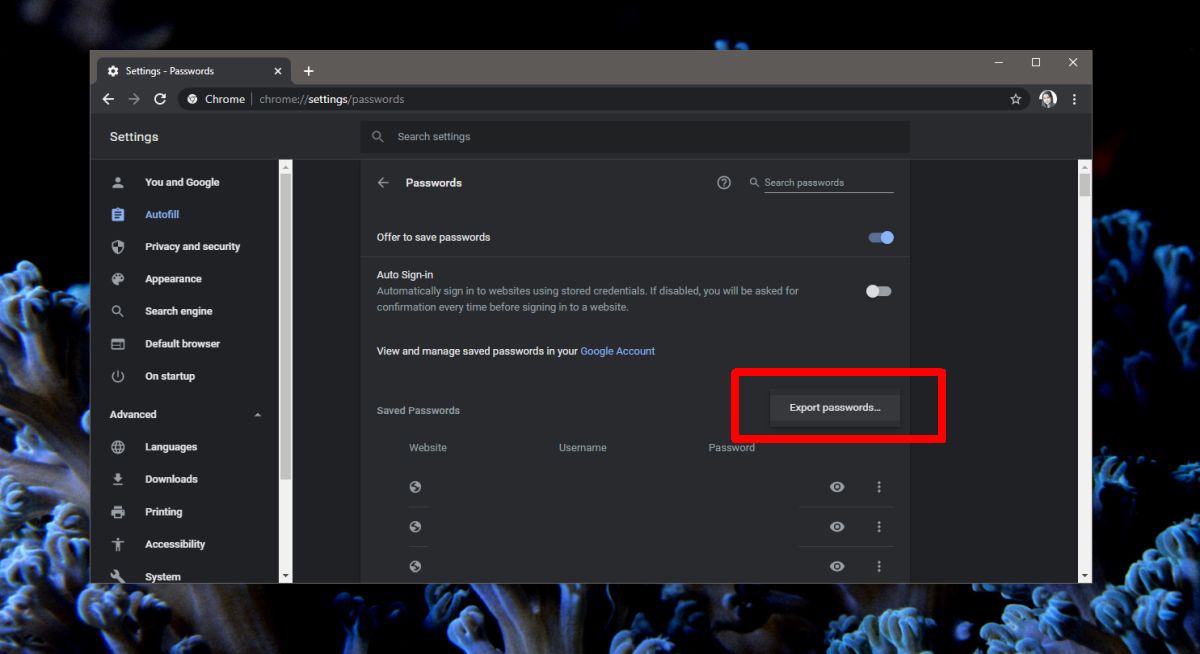
Task: Click the address bar URL
Action: (x=332, y=99)
